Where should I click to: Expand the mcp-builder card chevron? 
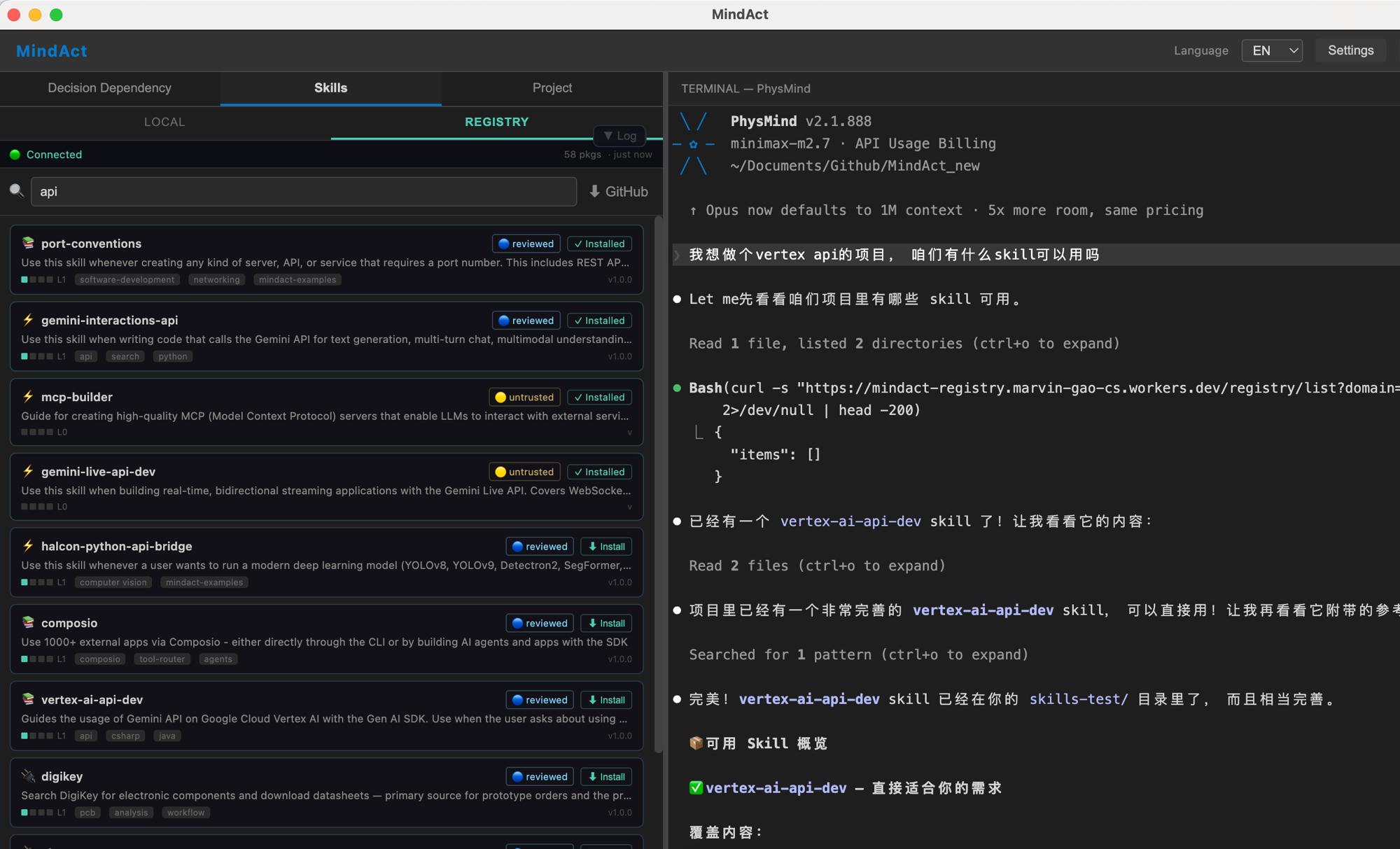pyautogui.click(x=629, y=433)
